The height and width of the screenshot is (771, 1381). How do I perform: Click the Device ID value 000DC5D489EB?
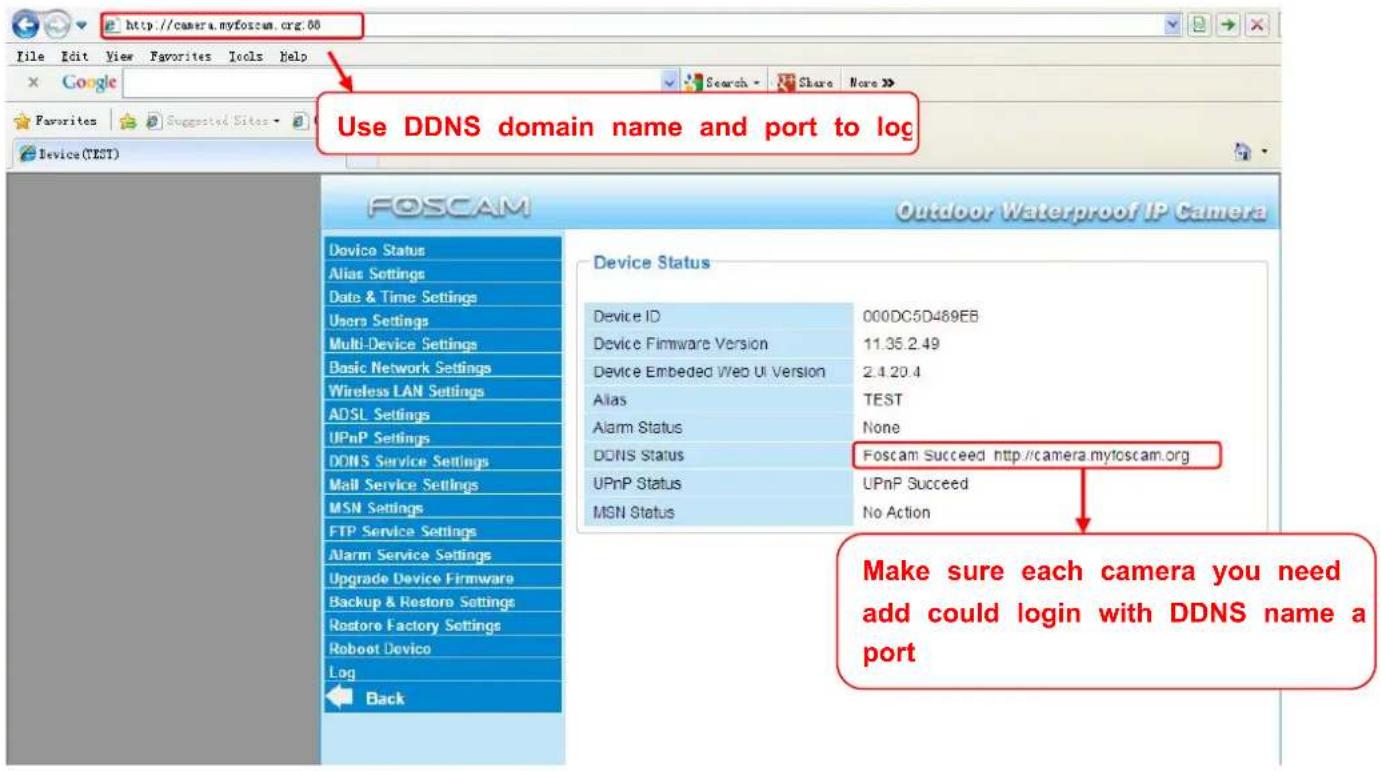(x=920, y=316)
